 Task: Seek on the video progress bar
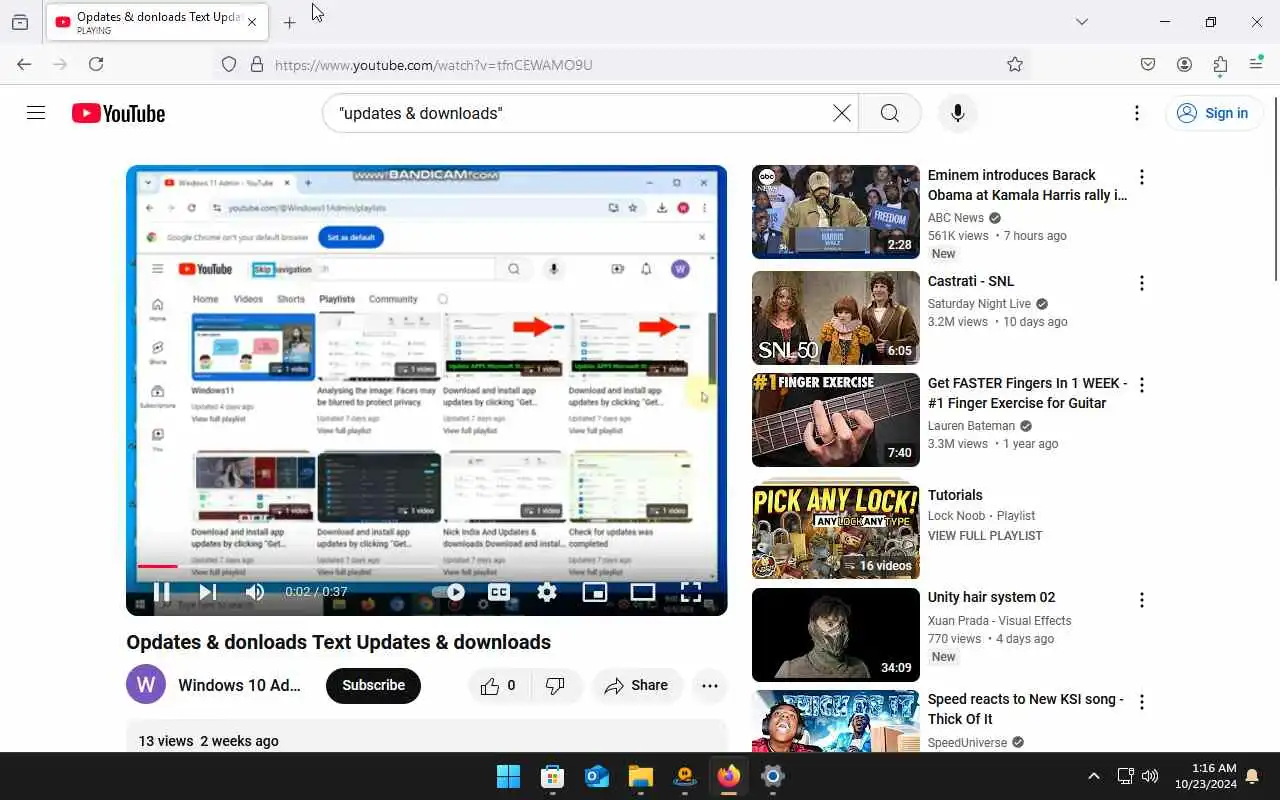(427, 566)
